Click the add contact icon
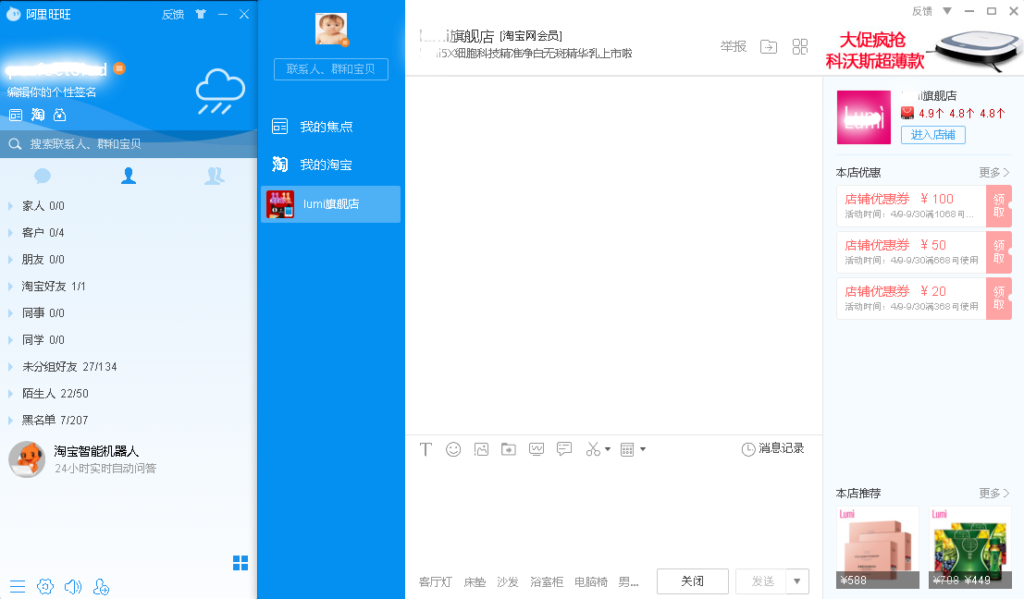This screenshot has height=599, width=1024. 100,588
